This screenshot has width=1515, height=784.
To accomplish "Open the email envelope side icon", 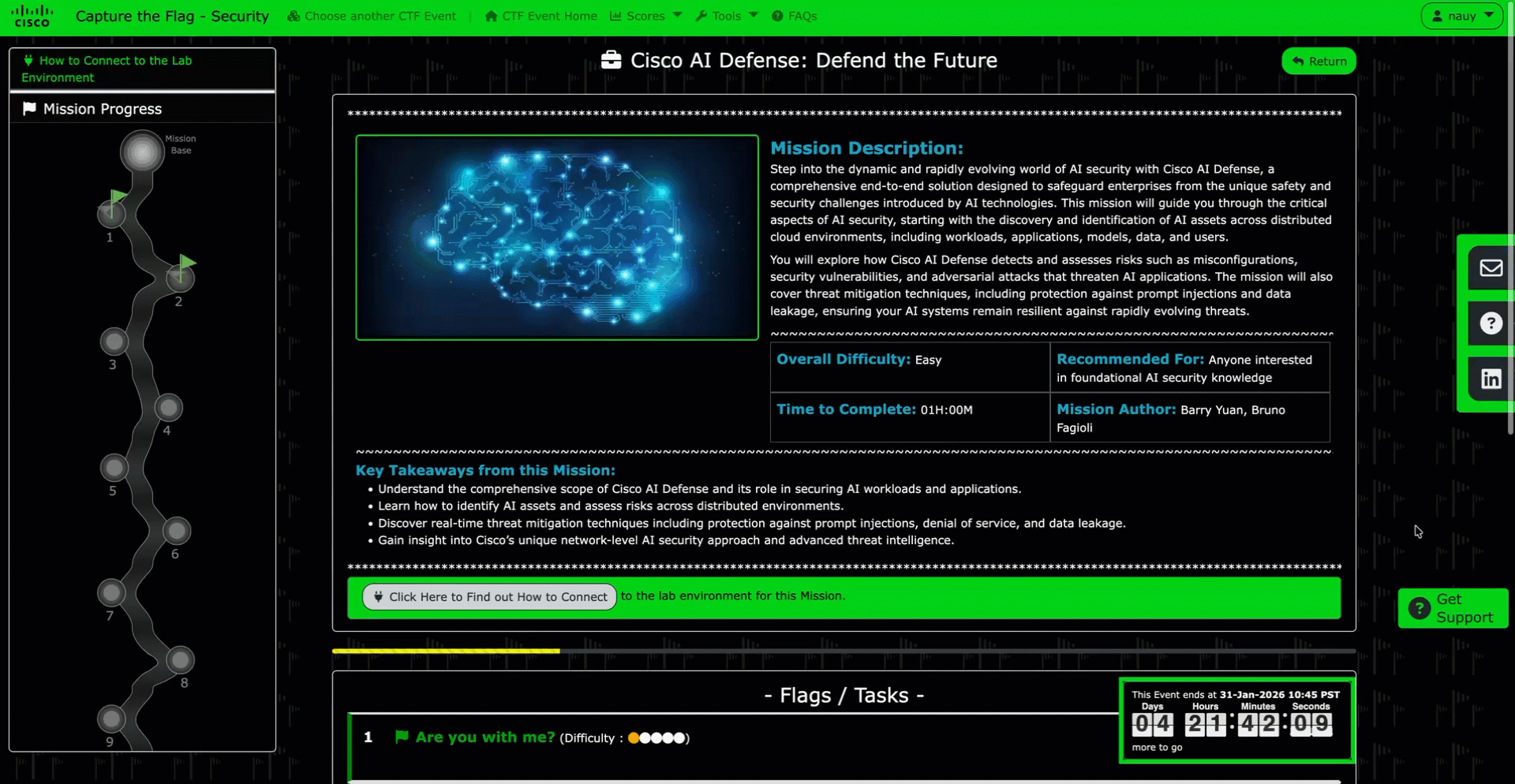I will pyautogui.click(x=1491, y=268).
